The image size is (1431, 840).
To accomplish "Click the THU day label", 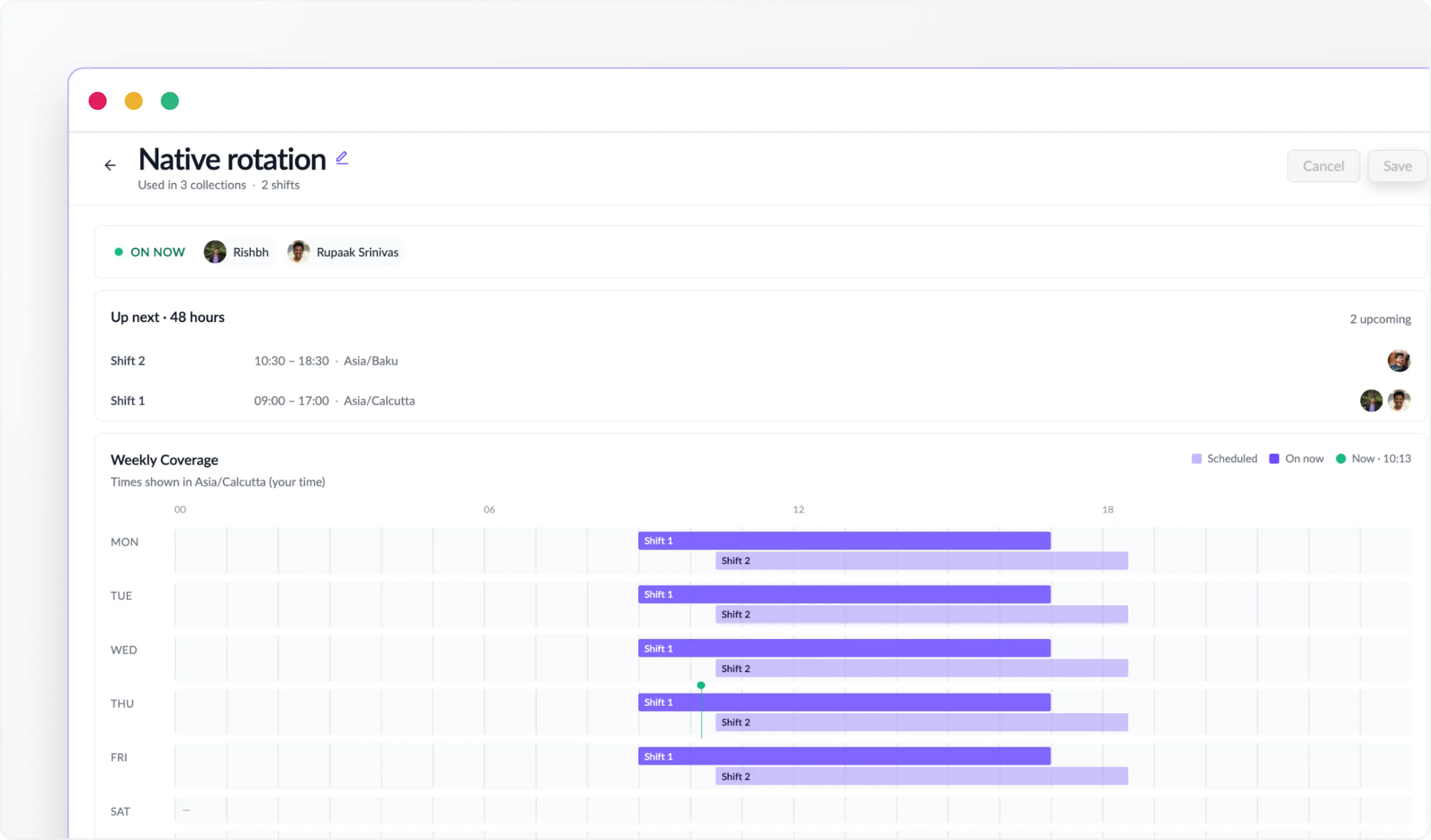I will 122,704.
